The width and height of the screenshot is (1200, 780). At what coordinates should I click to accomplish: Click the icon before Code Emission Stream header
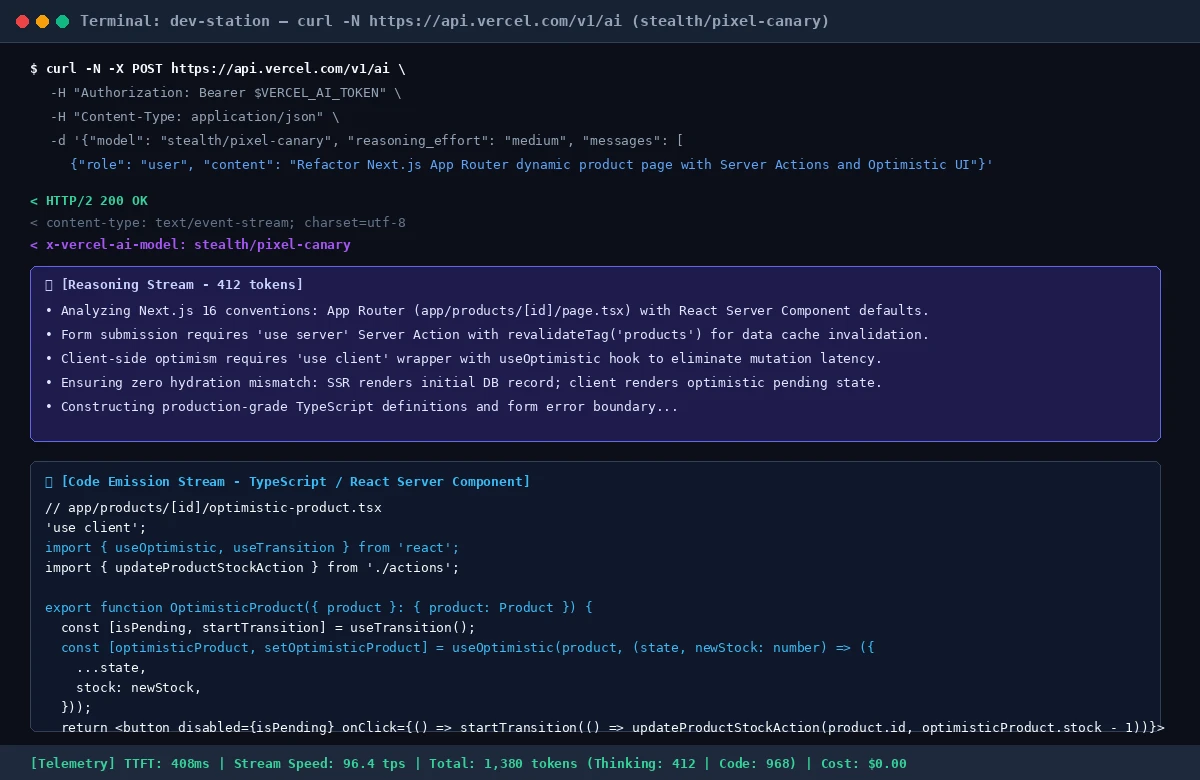49,482
